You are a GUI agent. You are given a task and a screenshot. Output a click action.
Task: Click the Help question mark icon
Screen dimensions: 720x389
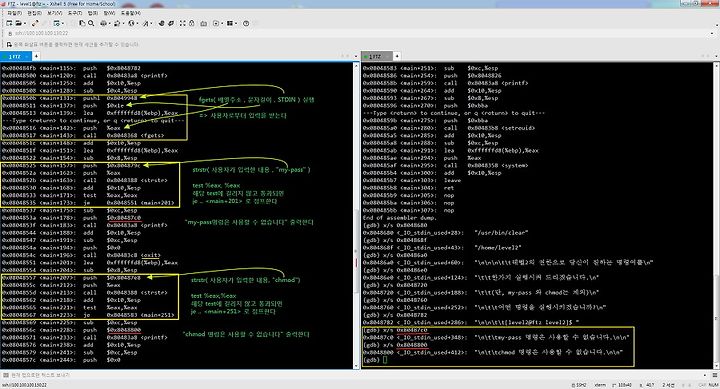click(246, 23)
